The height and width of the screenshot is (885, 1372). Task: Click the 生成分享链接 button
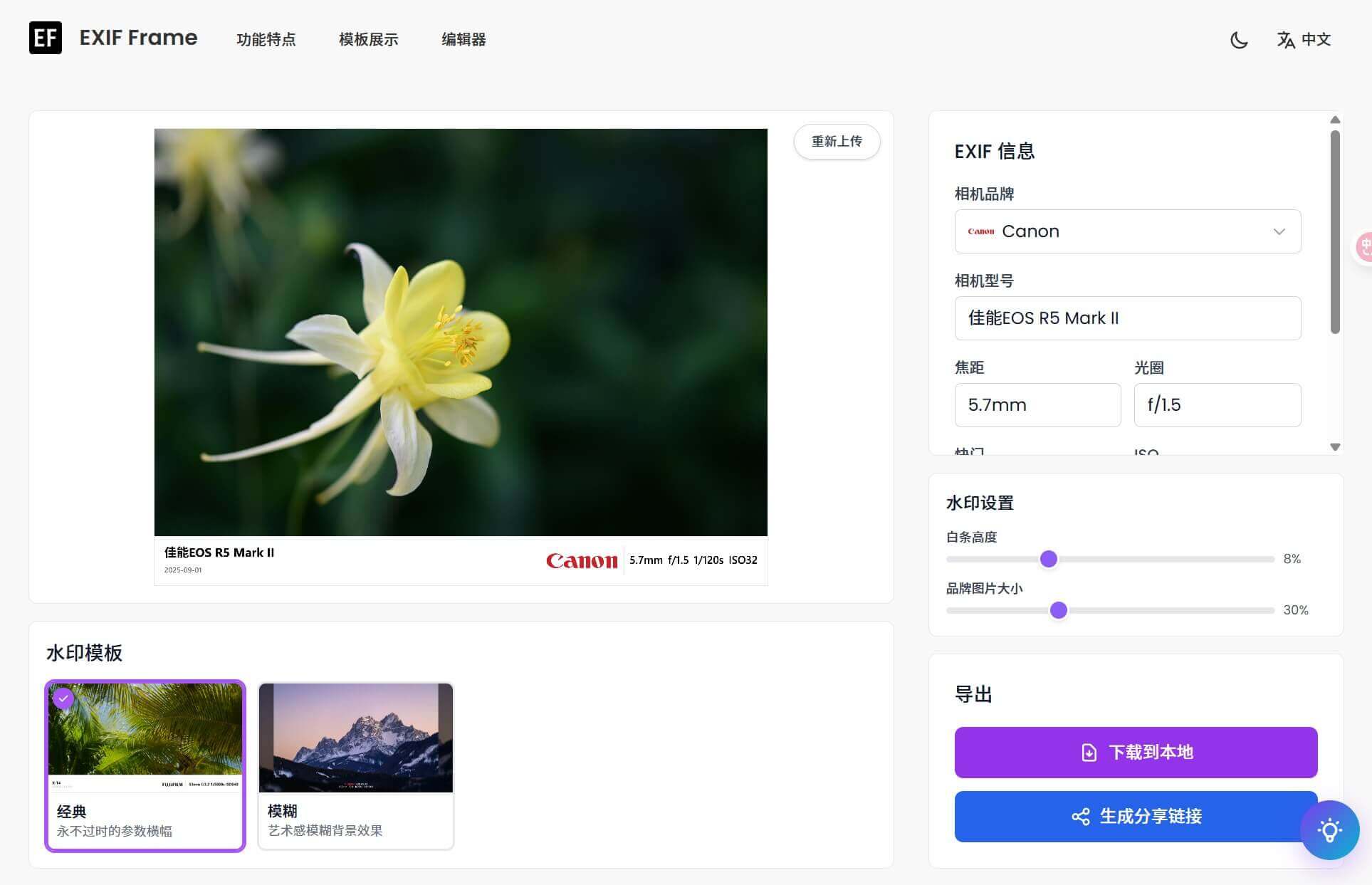(x=1135, y=817)
